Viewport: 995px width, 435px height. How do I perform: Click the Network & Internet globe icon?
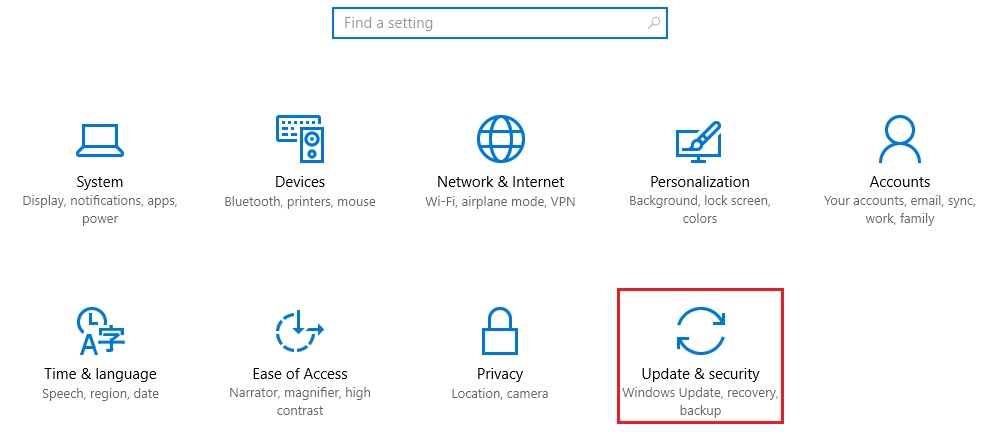coord(500,139)
